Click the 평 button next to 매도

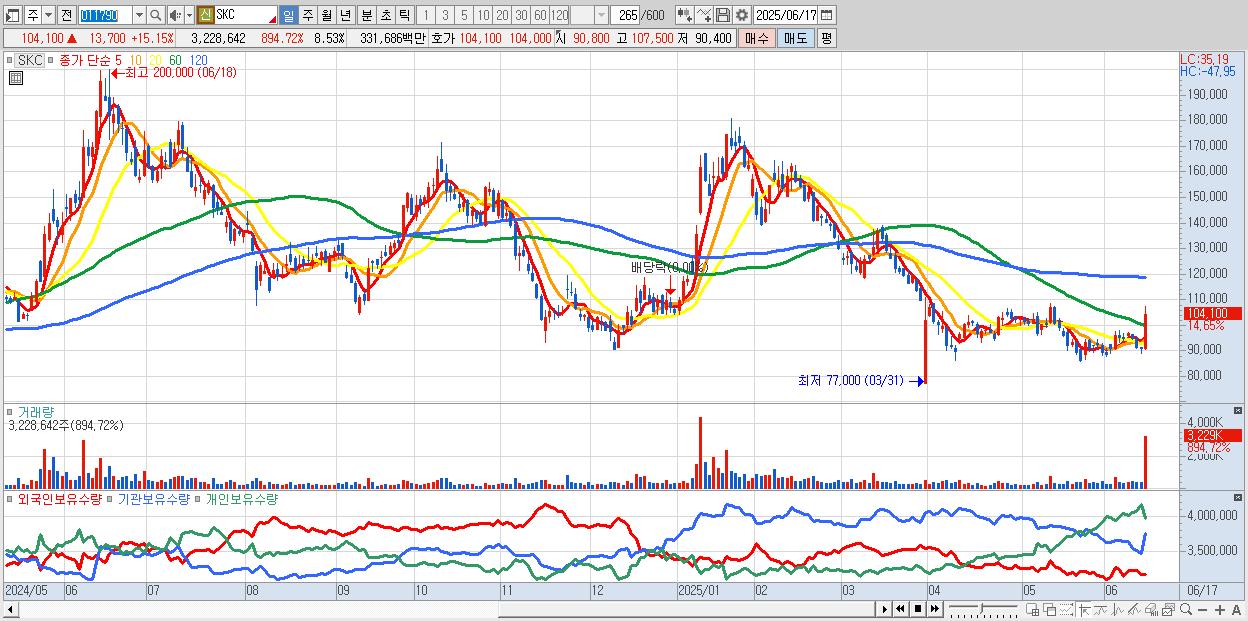tap(826, 38)
